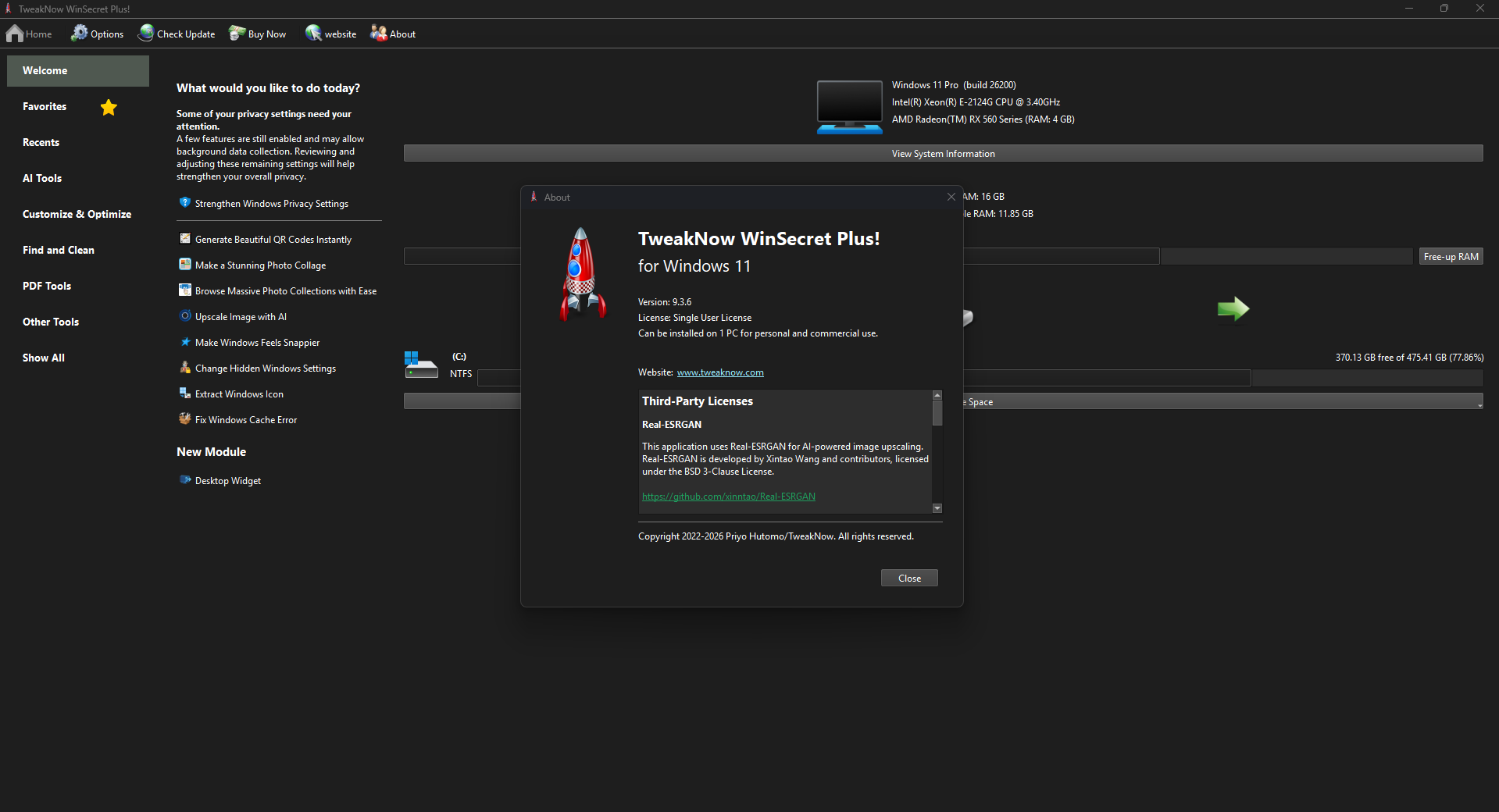Click the Extract Windows Icon link
This screenshot has height=812, width=1499.
tap(239, 394)
